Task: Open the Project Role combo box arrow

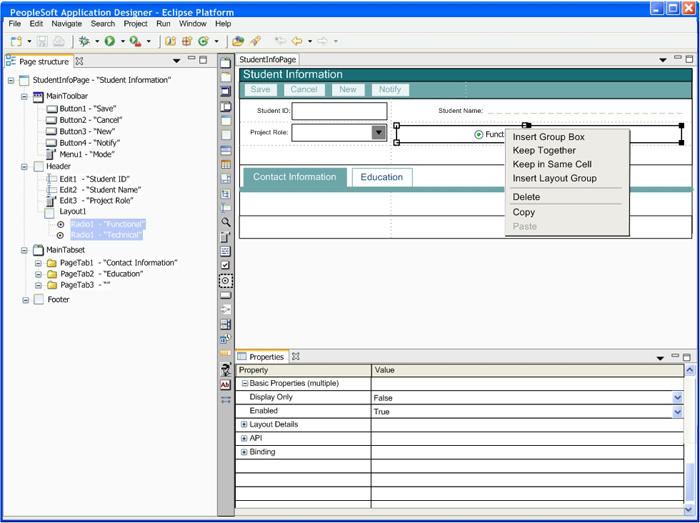Action: pos(379,133)
